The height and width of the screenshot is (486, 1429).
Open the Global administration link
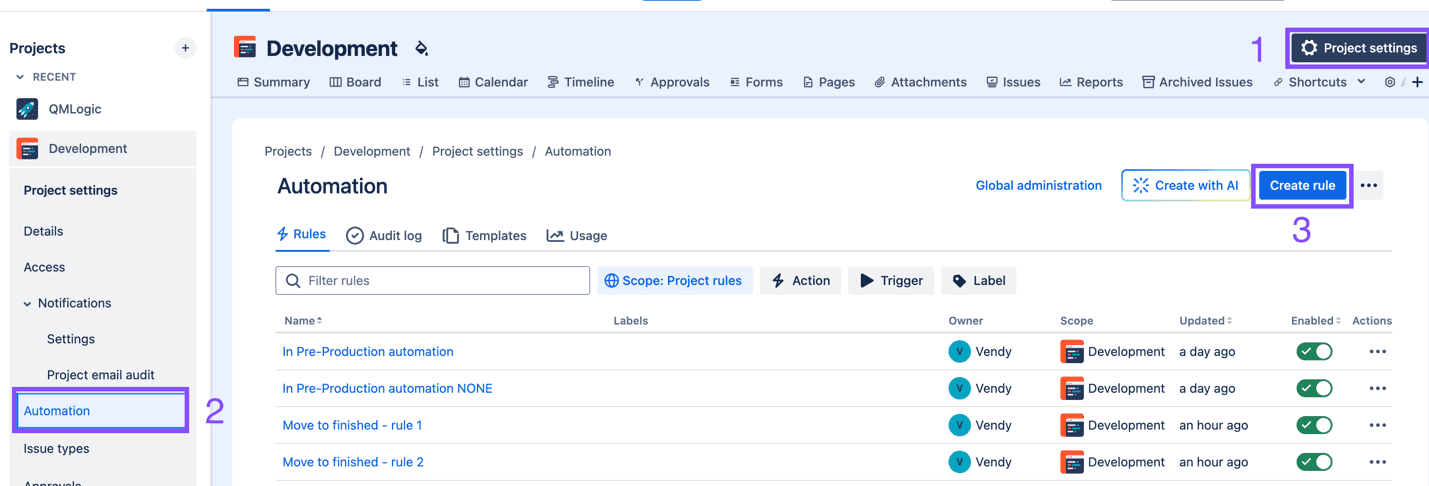point(1038,185)
